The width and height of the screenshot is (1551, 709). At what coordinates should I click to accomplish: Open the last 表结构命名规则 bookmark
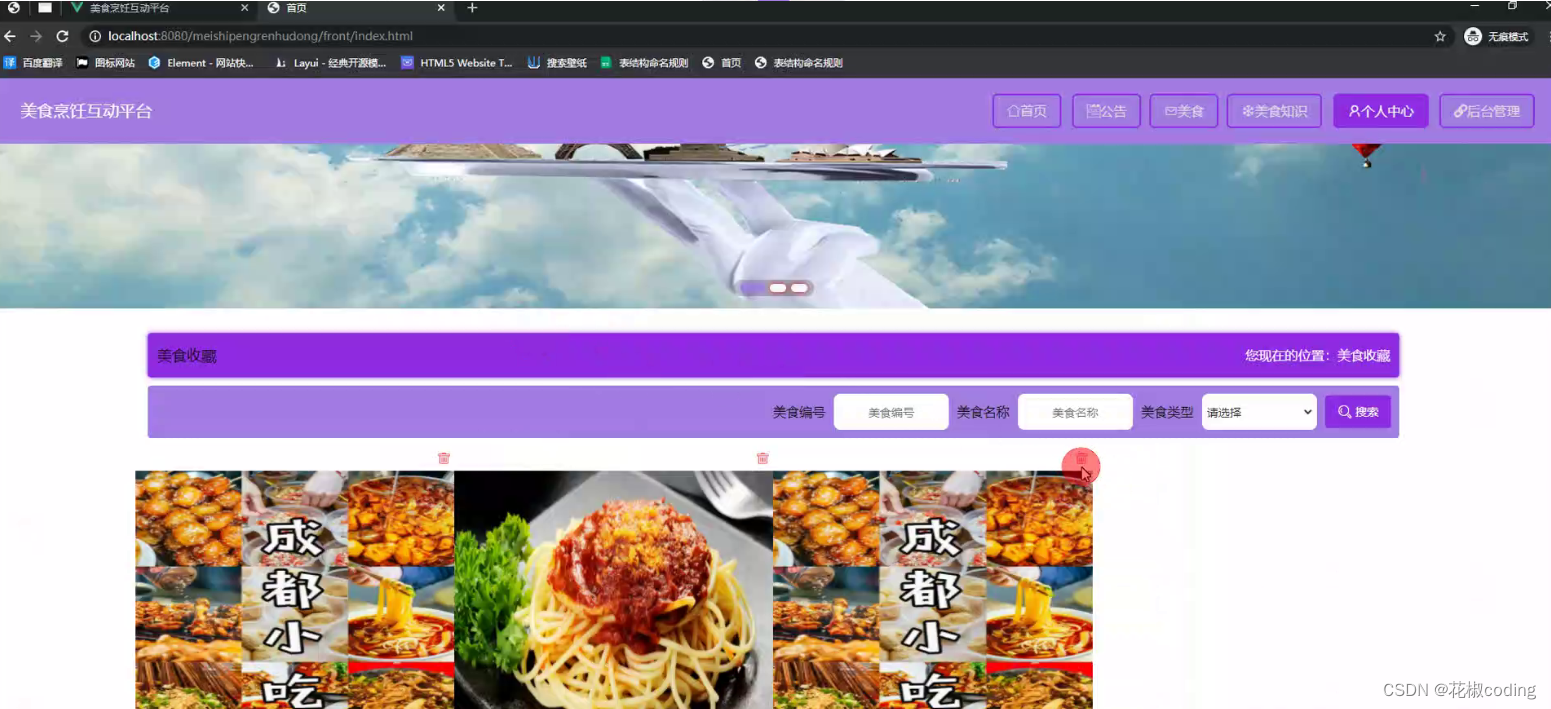(798, 62)
